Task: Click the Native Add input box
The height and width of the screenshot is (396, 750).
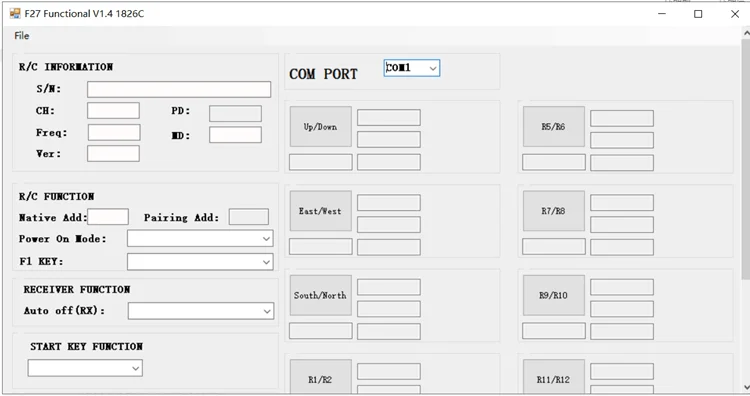Action: pyautogui.click(x=108, y=217)
